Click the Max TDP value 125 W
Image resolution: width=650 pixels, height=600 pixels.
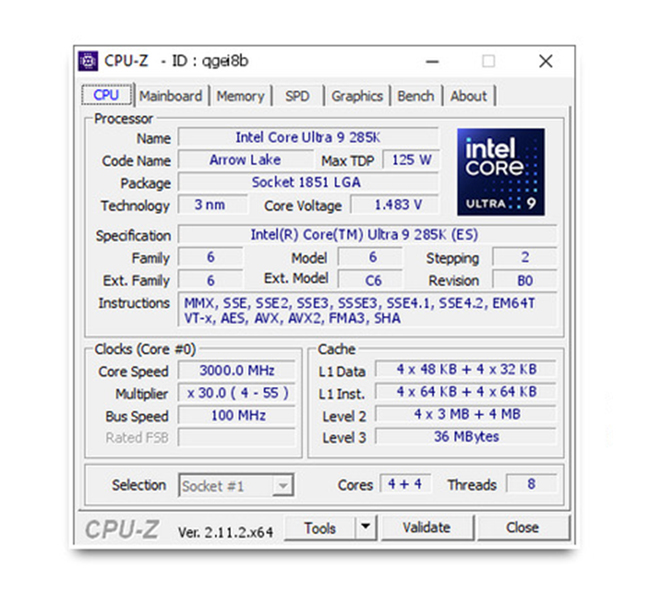pyautogui.click(x=411, y=160)
